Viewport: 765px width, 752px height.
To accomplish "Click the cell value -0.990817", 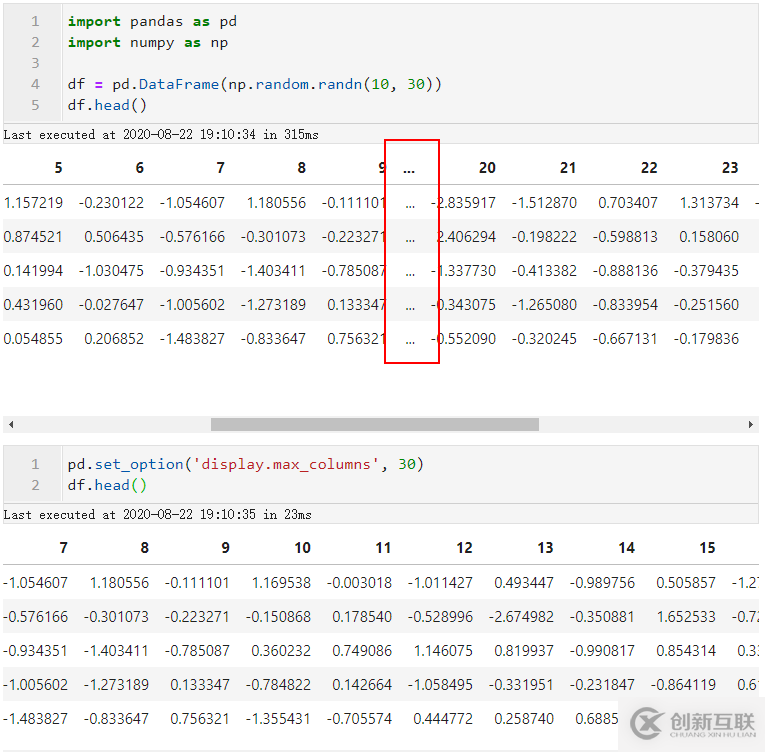I will 602,650.
